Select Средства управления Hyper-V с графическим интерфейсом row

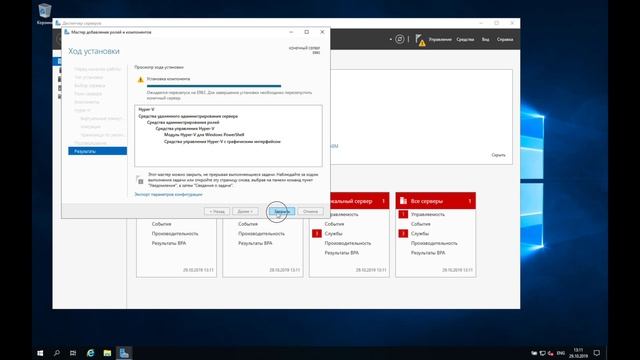click(222, 142)
